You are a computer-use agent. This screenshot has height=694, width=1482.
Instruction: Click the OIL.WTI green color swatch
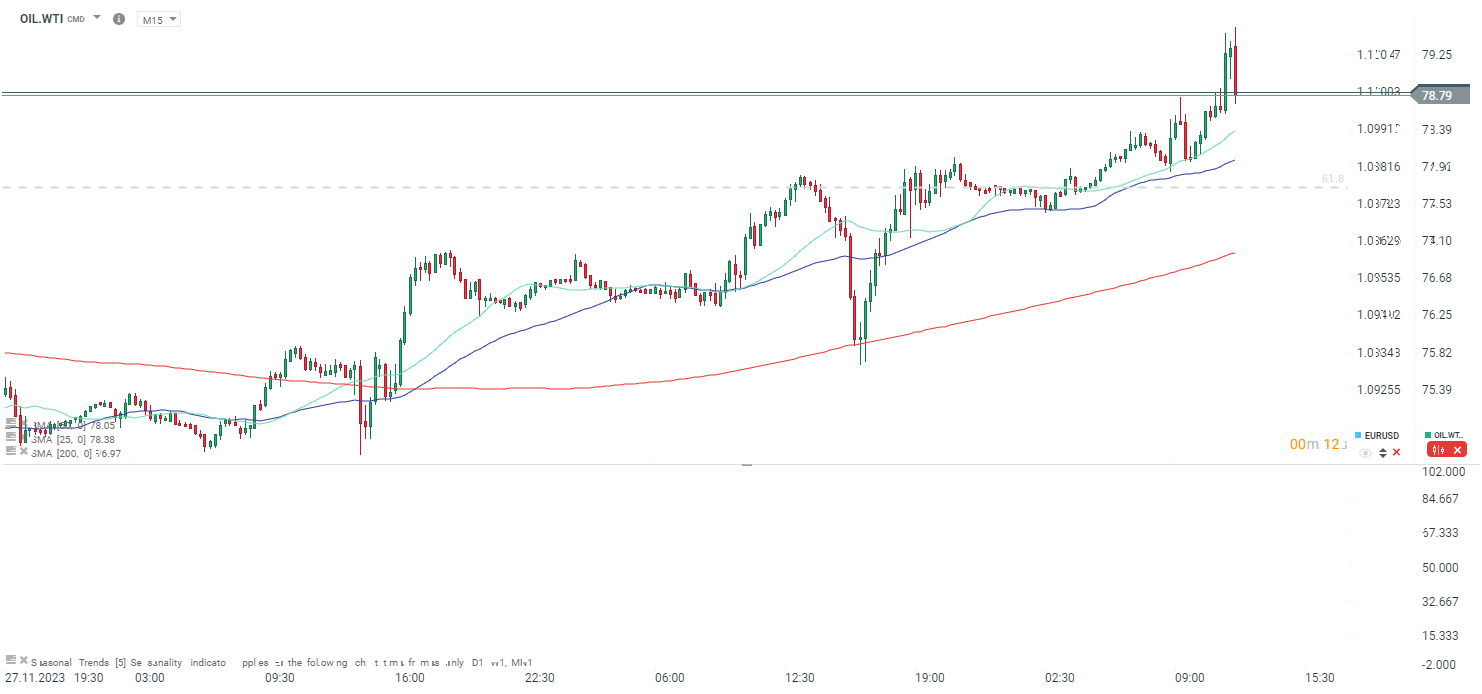1427,435
